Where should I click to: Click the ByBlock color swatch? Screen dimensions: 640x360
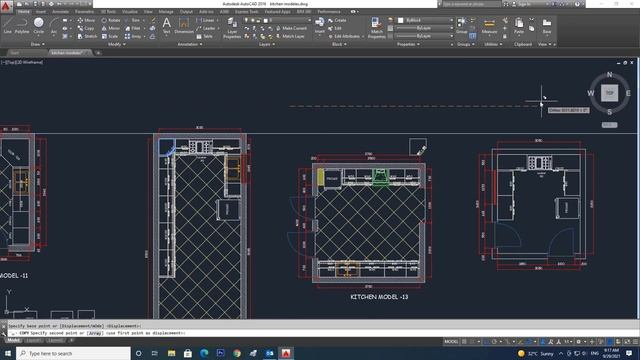[x=401, y=20]
